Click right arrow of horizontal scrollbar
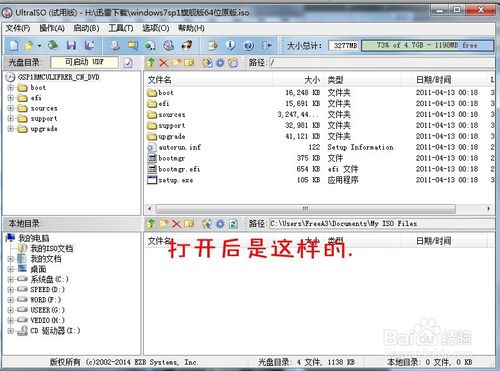Viewport: 500px width, 371px height. 489,209
